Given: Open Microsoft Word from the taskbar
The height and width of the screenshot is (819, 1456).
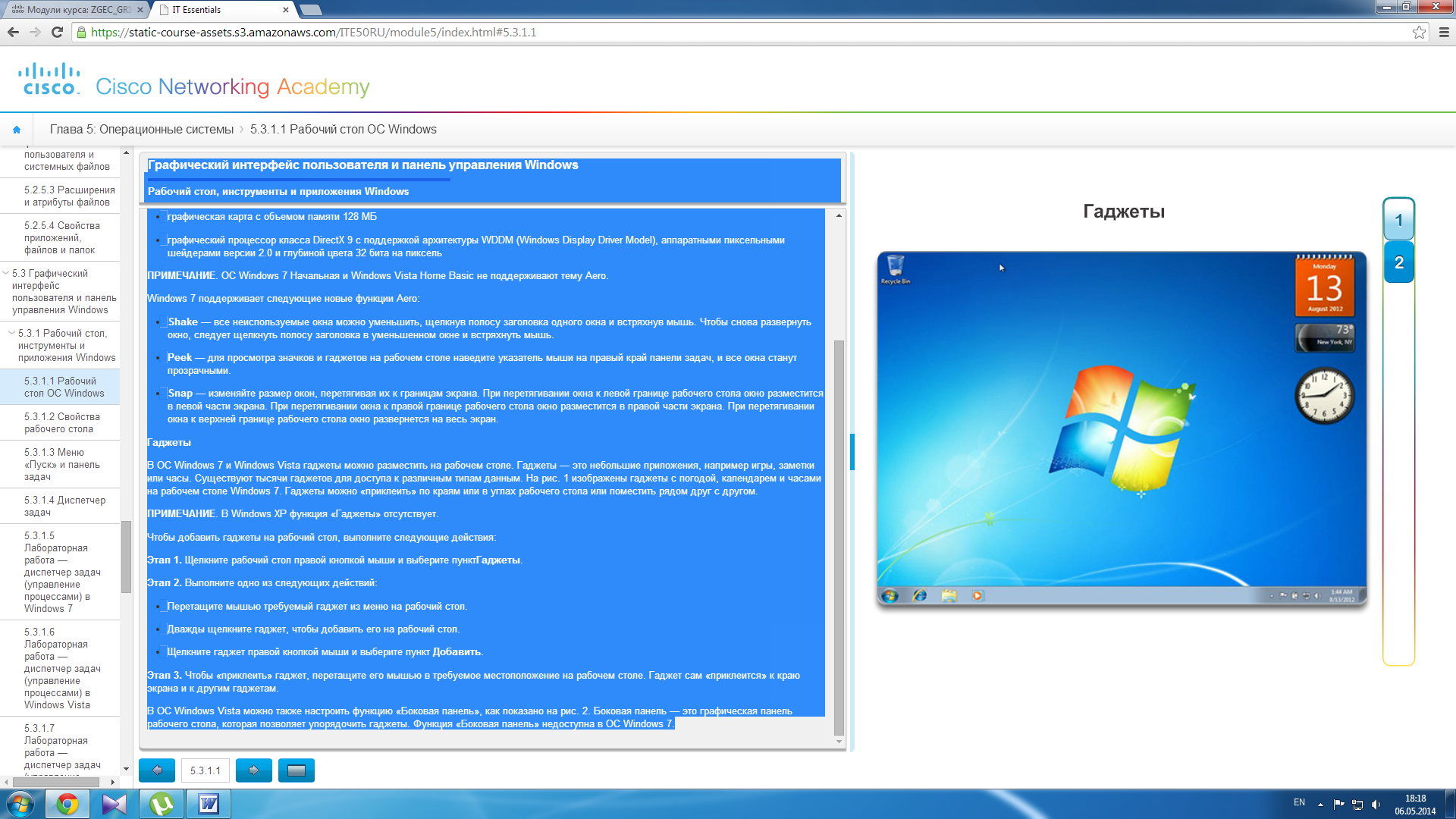Looking at the screenshot, I should [x=209, y=804].
